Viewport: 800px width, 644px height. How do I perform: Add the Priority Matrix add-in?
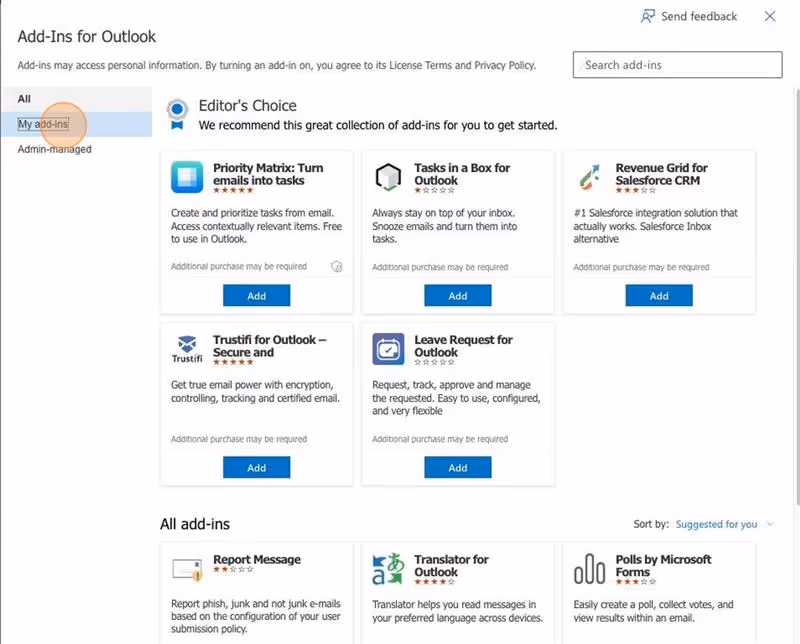coord(257,295)
